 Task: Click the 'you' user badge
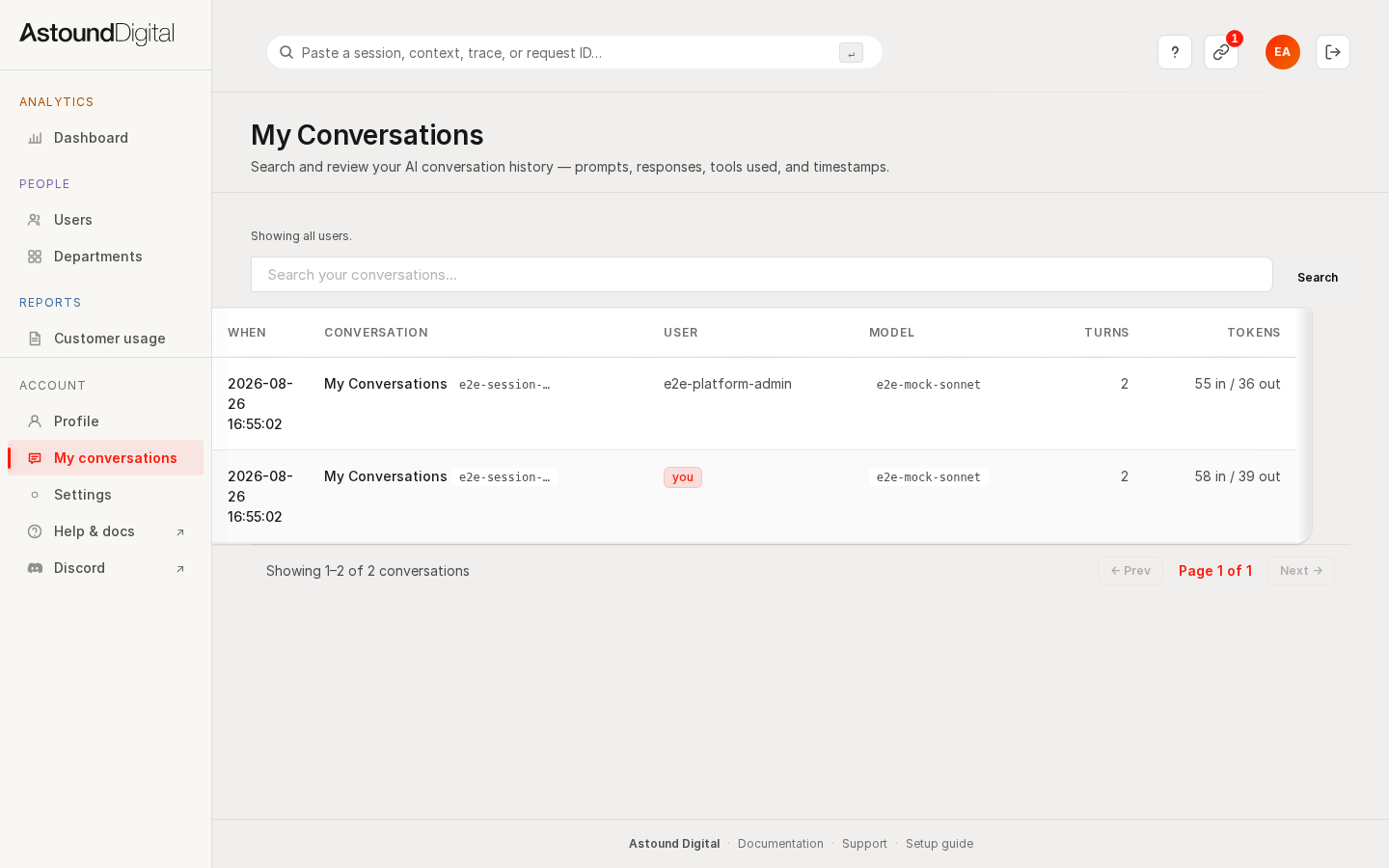pyautogui.click(x=683, y=477)
